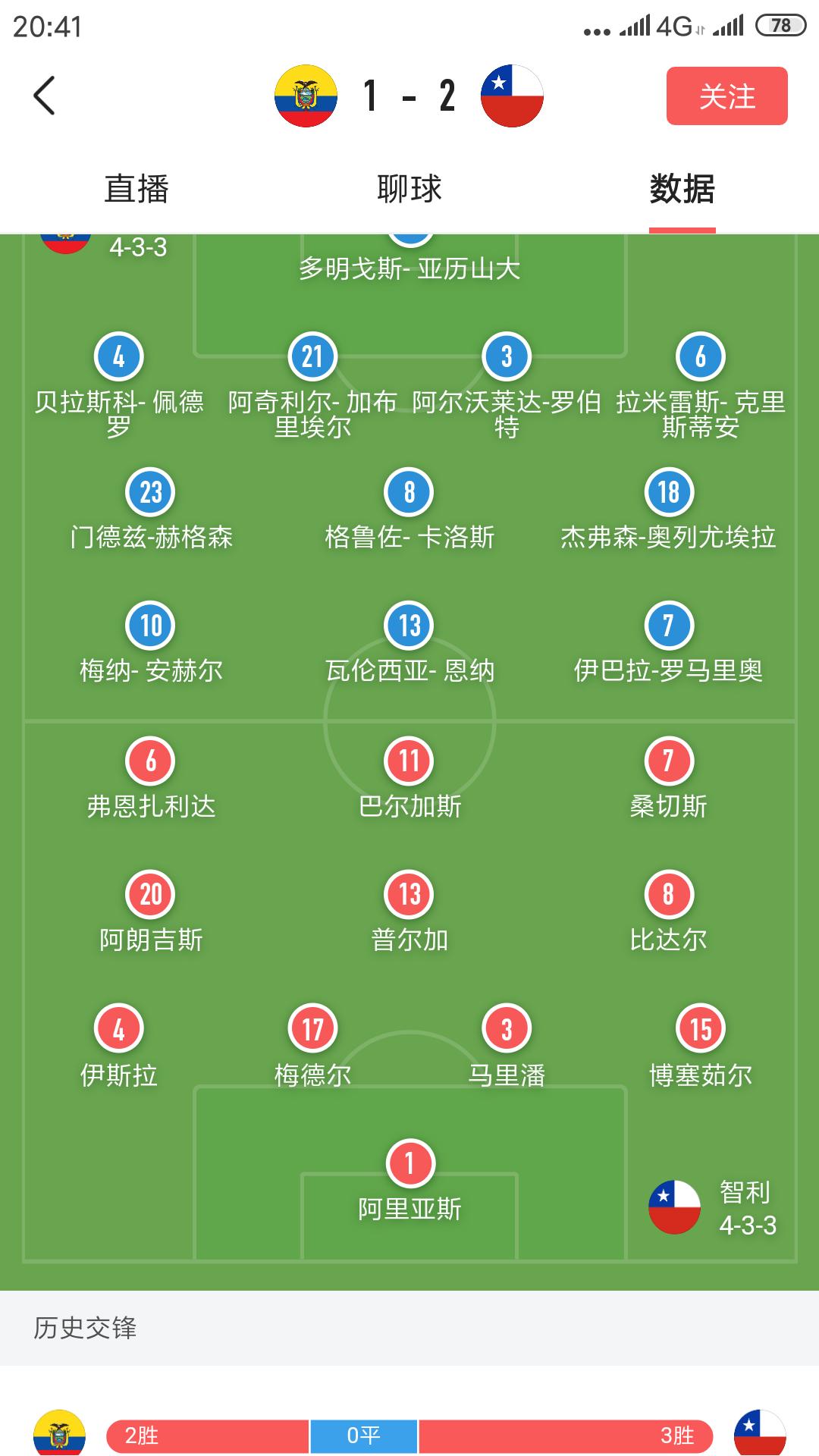Open the 聊球 tab
The image size is (819, 1456).
[x=409, y=189]
